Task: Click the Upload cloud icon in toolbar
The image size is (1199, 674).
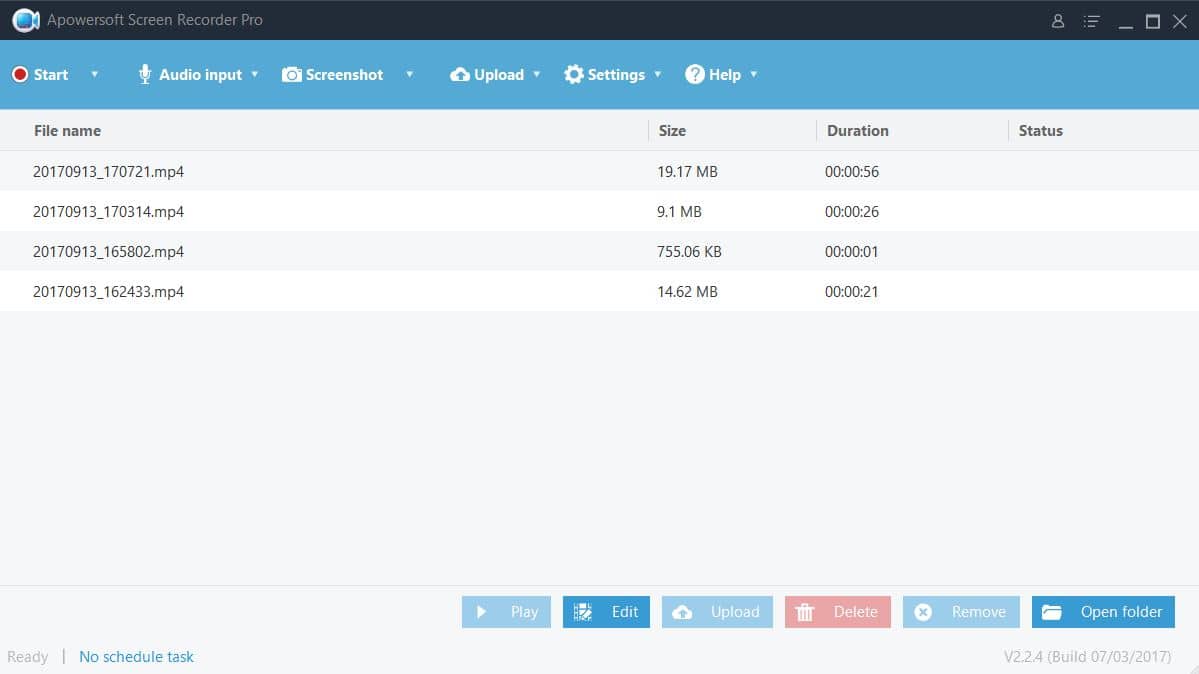Action: point(460,74)
